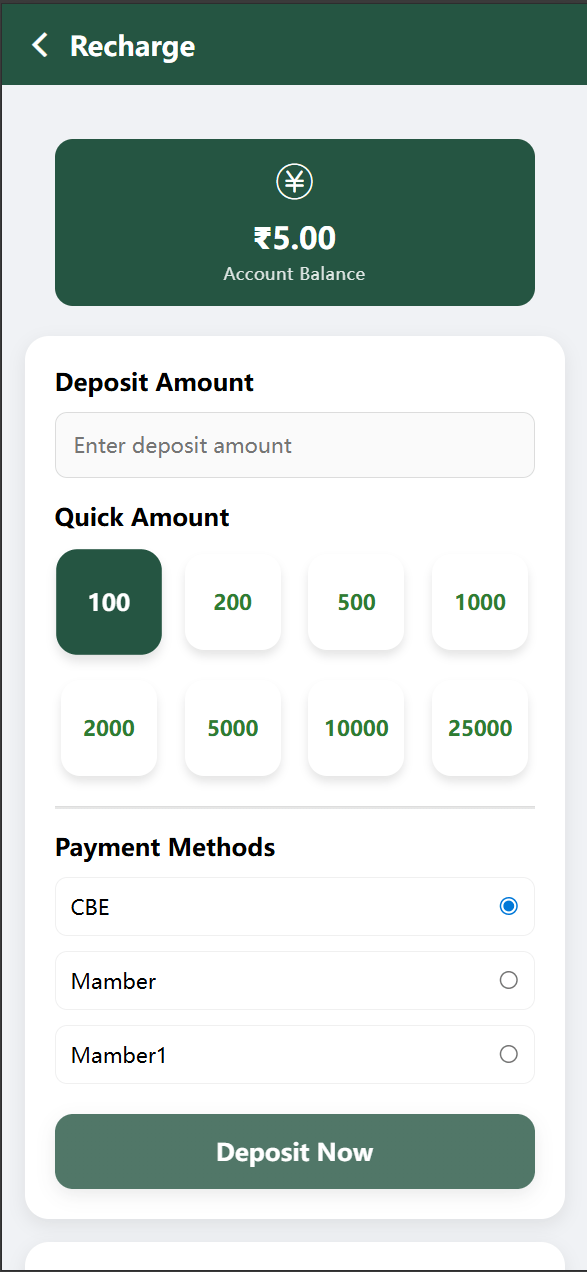Choose the 10000 quick amount tile
The image size is (587, 1272).
pos(356,728)
